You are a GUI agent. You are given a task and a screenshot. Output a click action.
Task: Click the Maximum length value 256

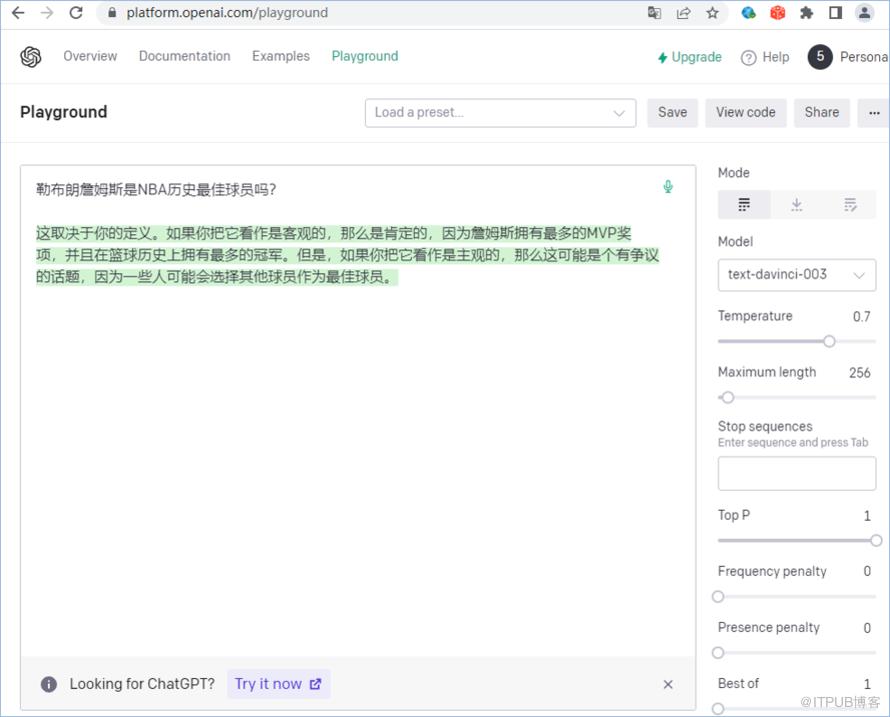(x=859, y=372)
